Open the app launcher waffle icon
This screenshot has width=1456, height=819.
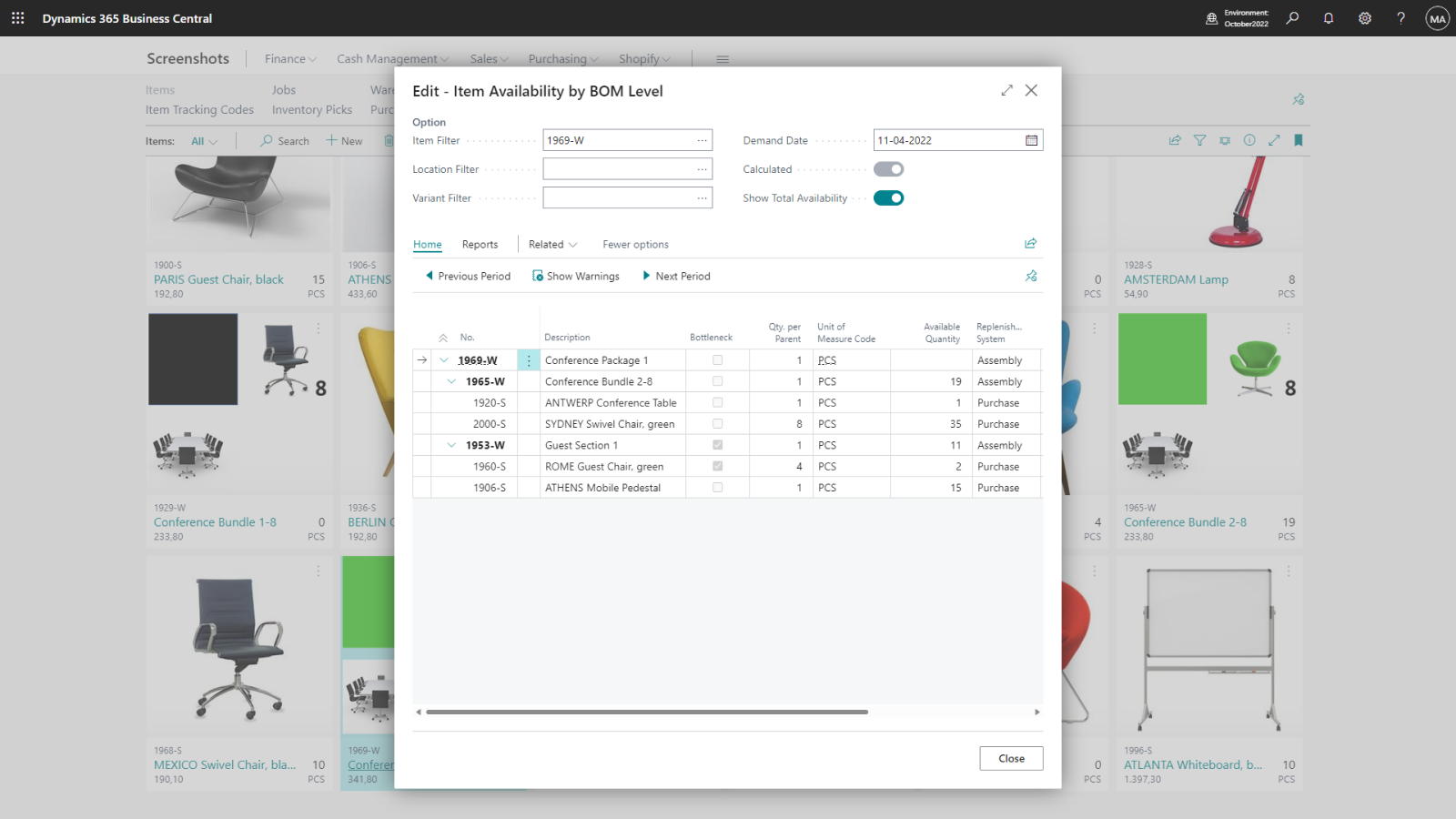point(17,18)
